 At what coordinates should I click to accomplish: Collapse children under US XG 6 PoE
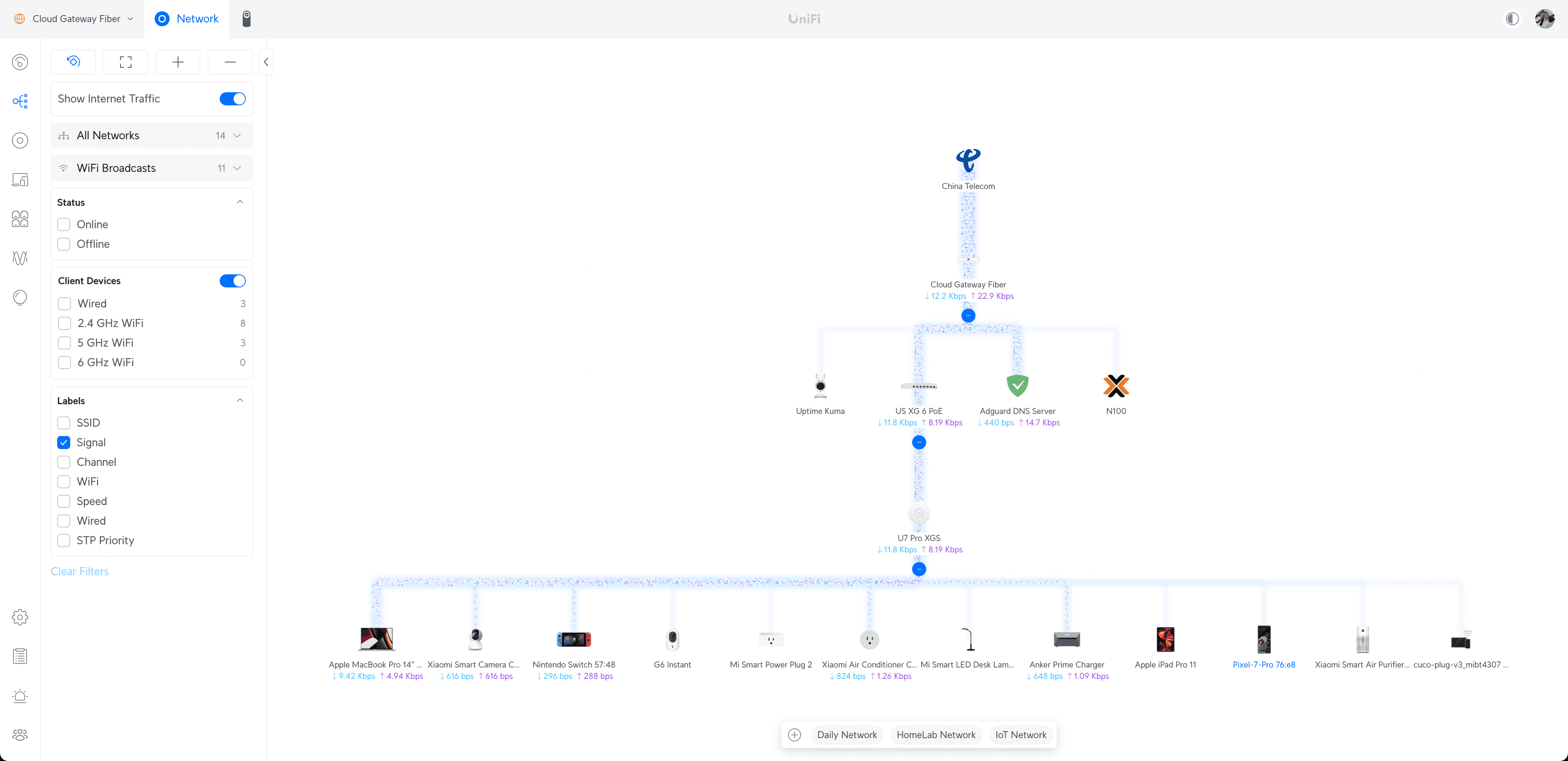pos(919,443)
